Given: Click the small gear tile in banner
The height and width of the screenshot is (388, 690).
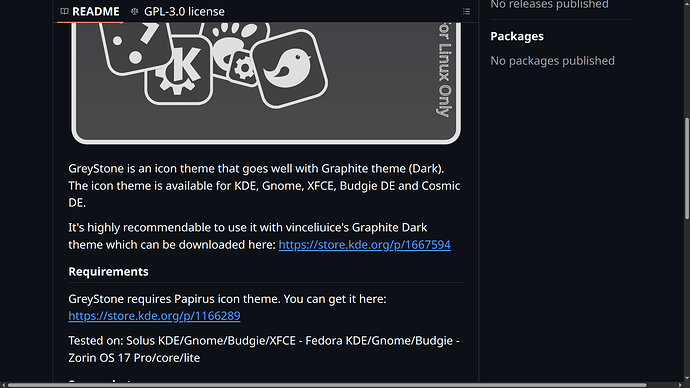Looking at the screenshot, I should coord(243,68).
